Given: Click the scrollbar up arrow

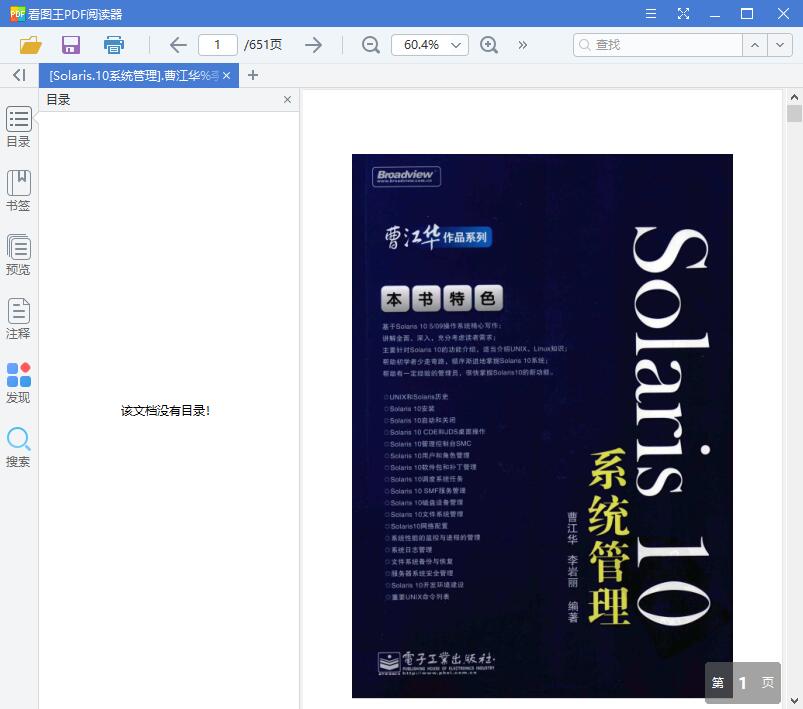Looking at the screenshot, I should 794,97.
